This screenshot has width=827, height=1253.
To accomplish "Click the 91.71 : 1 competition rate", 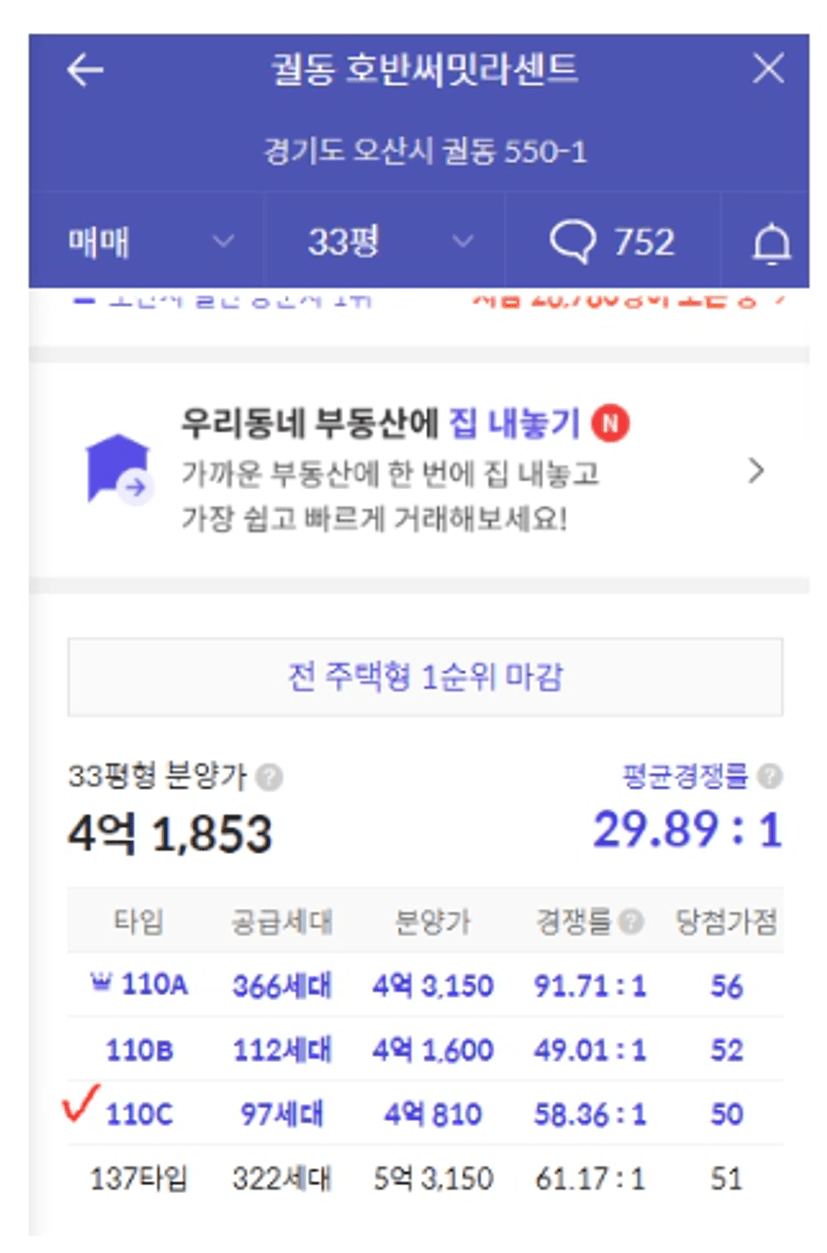I will point(590,986).
